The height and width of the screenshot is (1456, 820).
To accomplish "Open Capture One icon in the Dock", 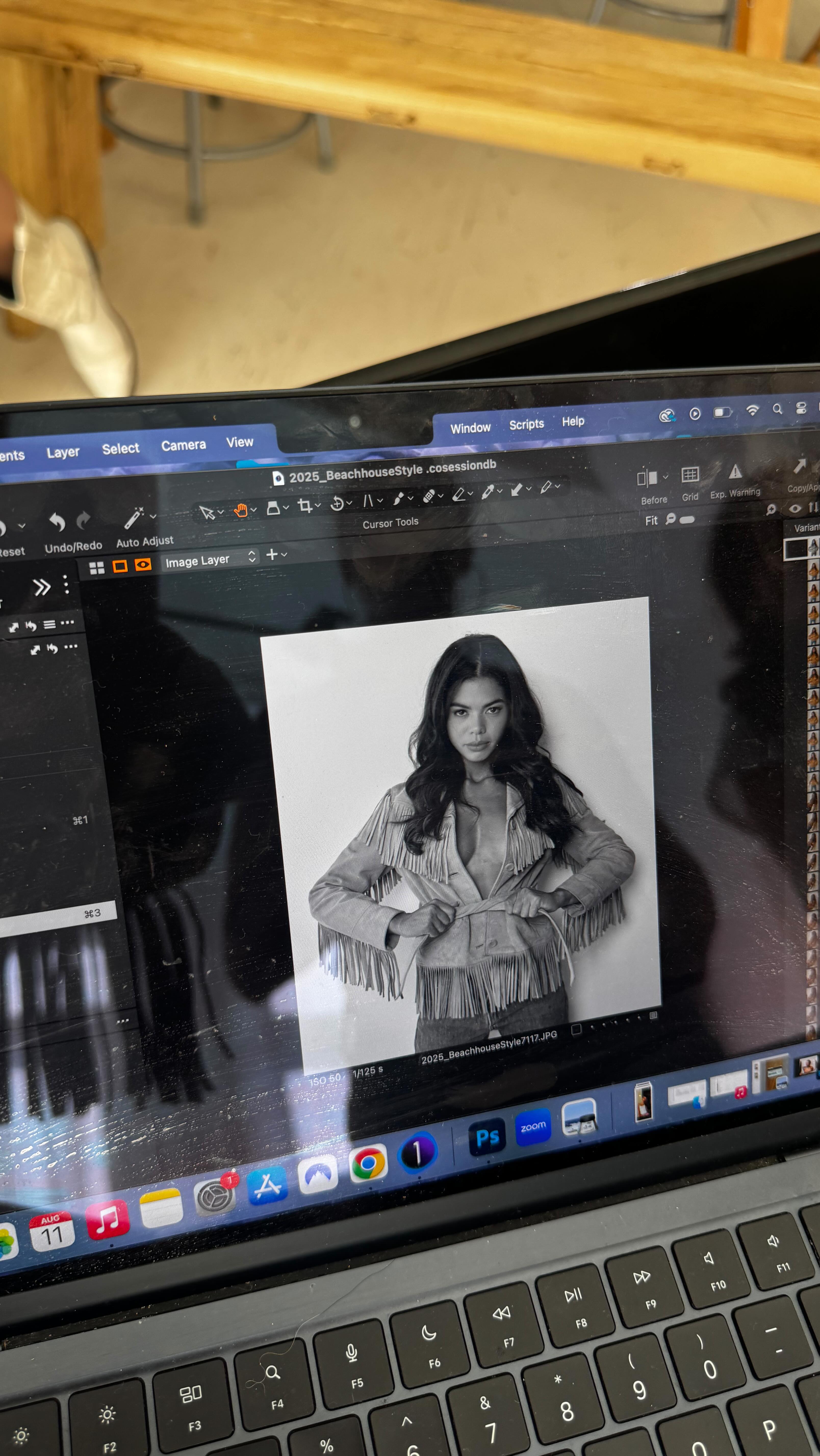I will click(417, 1152).
